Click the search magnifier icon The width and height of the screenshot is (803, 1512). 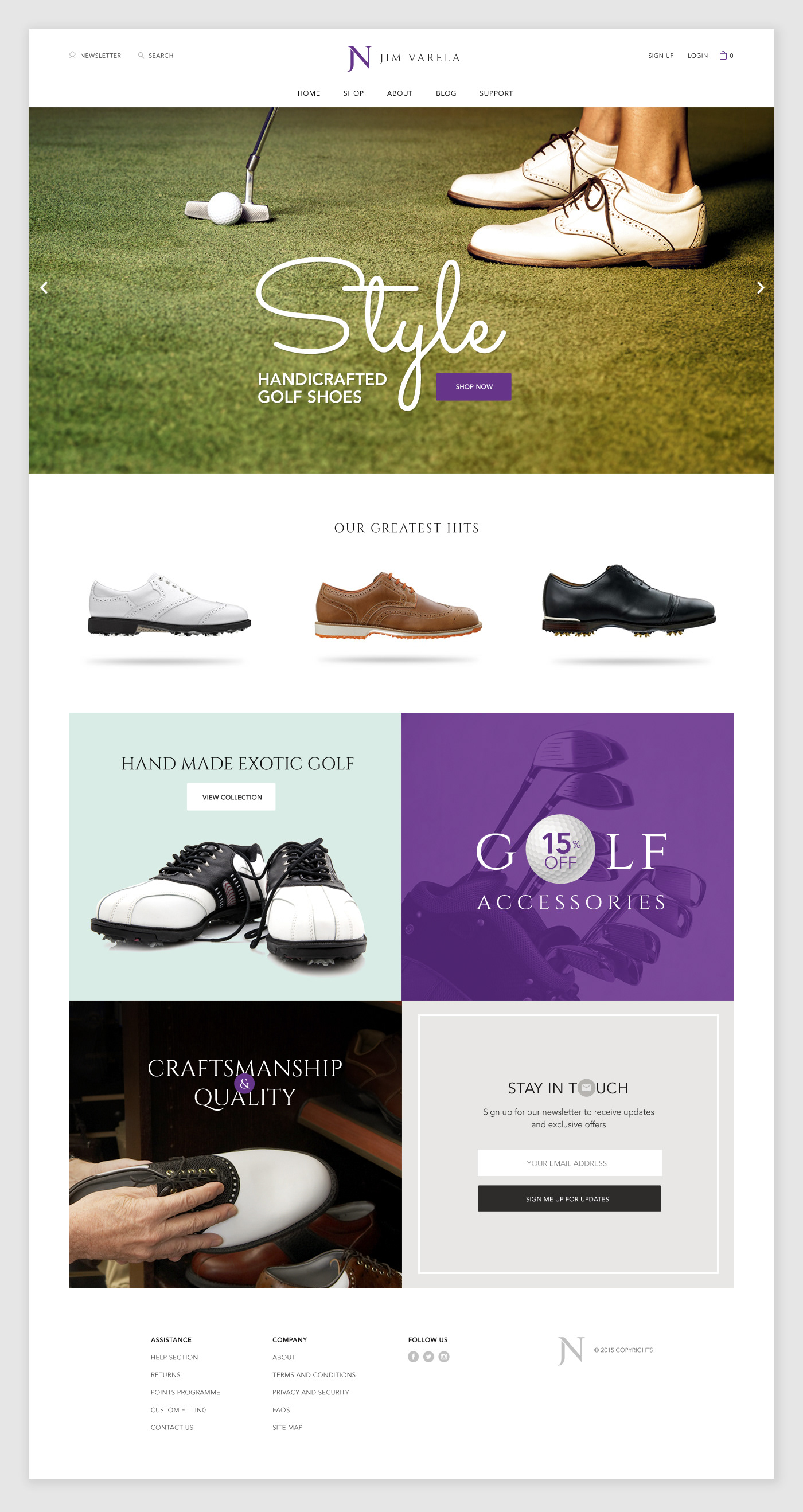point(141,55)
